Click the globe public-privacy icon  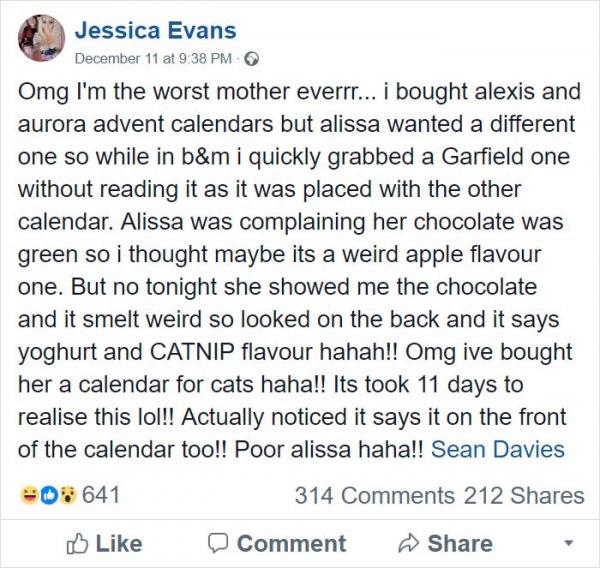coord(251,58)
